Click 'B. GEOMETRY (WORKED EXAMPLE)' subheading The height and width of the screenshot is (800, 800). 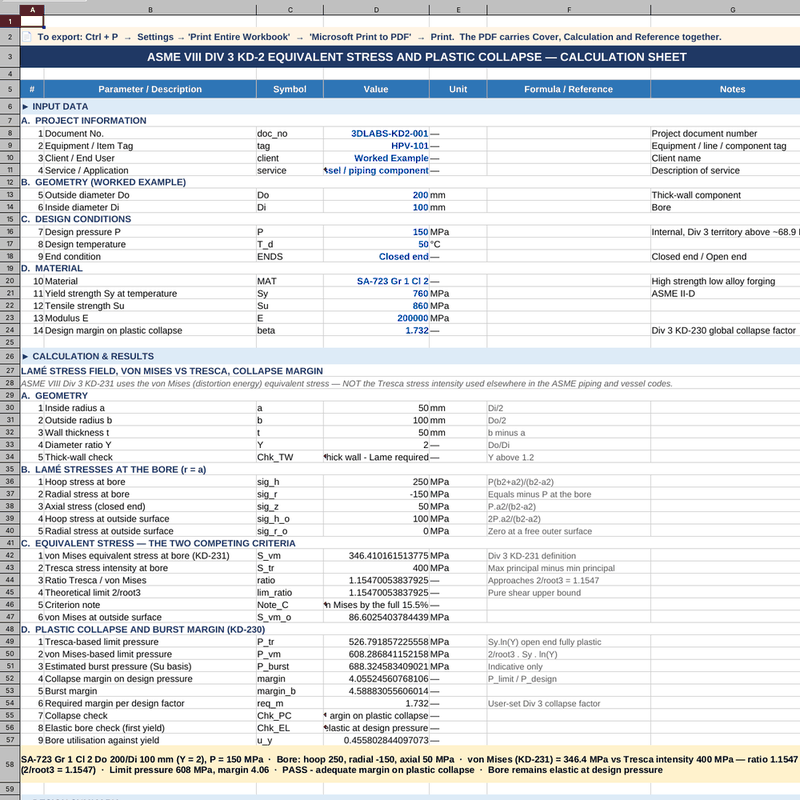coord(104,182)
